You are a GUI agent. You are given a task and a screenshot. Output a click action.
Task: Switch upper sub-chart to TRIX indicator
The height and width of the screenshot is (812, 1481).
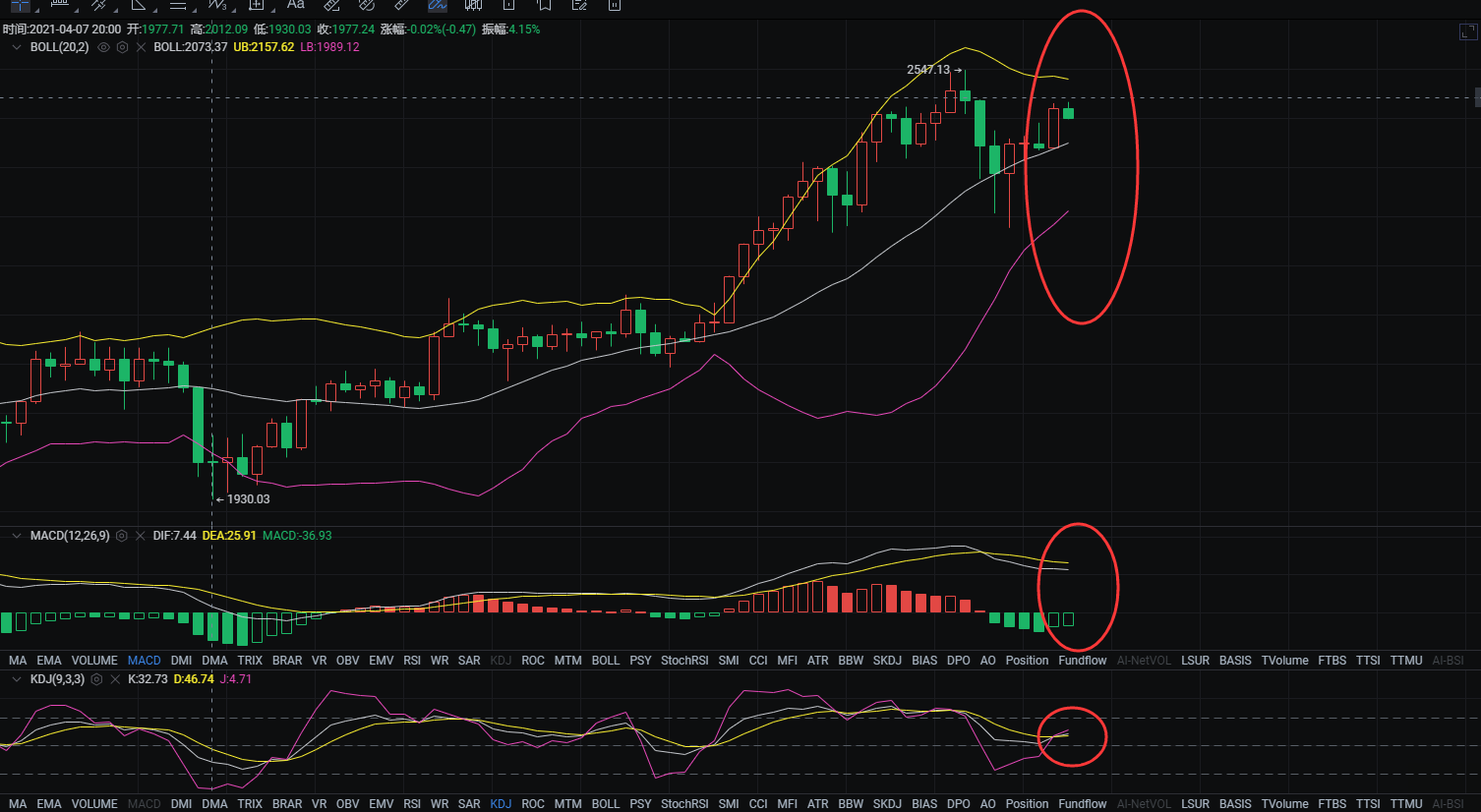coord(250,661)
